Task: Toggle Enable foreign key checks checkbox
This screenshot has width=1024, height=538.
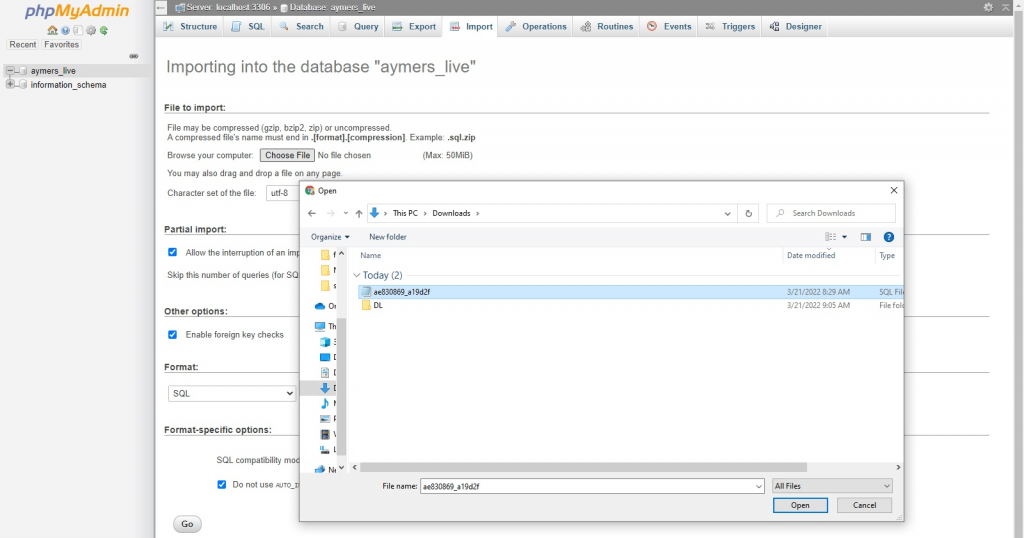Action: coord(173,335)
